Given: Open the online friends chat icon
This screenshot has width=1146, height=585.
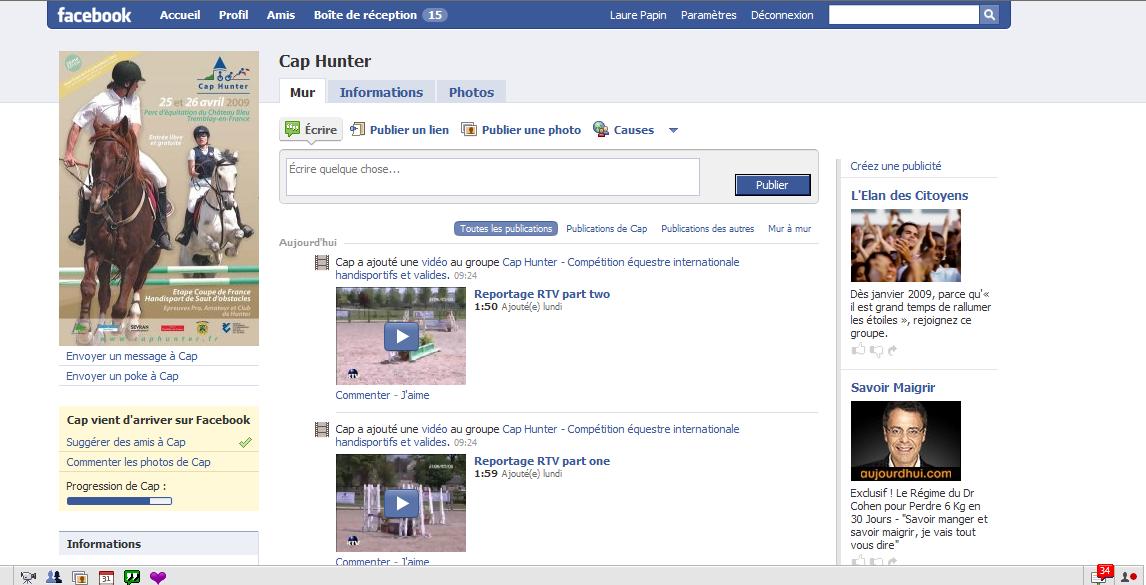Looking at the screenshot, I should pyautogui.click(x=1129, y=577).
